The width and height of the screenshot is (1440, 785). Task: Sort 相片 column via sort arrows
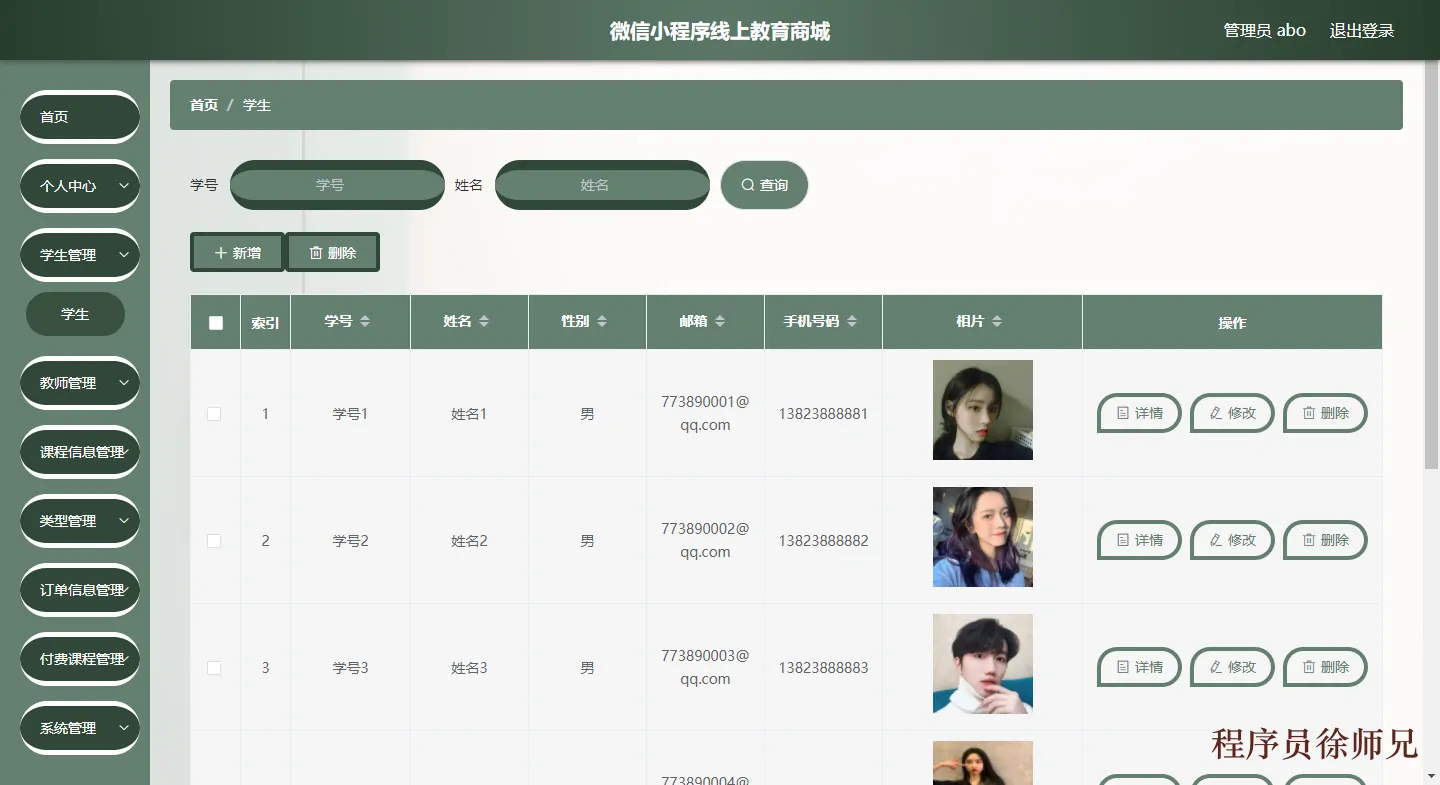(x=997, y=321)
